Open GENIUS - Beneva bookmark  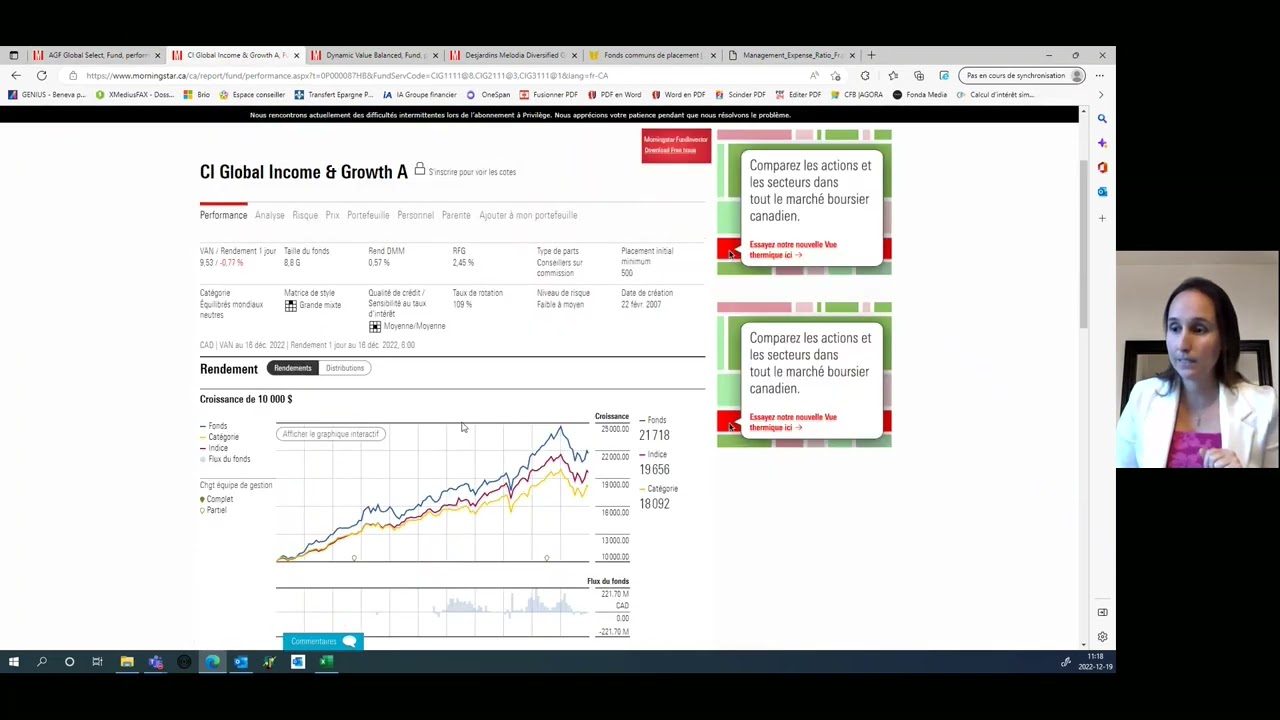tap(46, 95)
